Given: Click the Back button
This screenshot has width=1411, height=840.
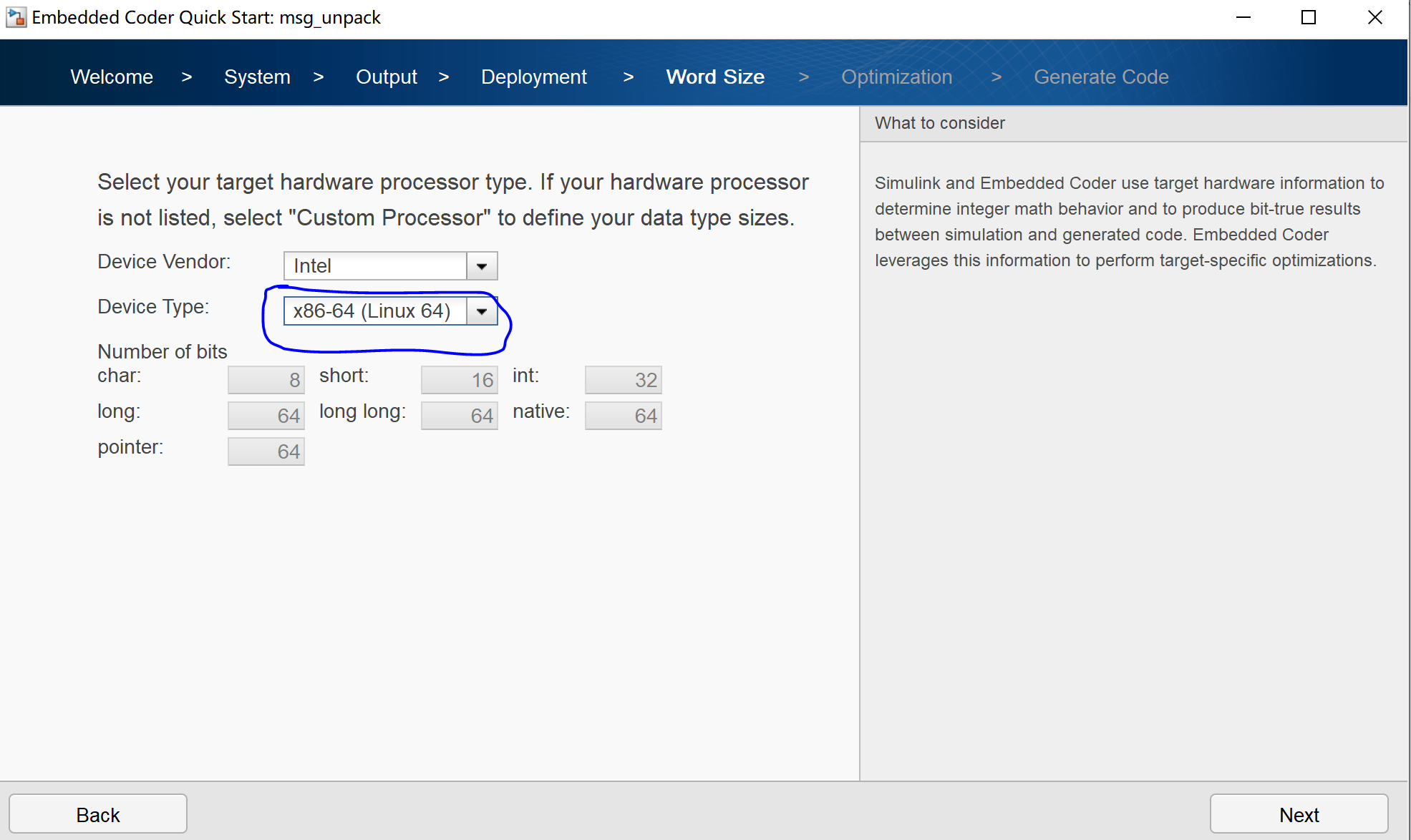Looking at the screenshot, I should (98, 814).
